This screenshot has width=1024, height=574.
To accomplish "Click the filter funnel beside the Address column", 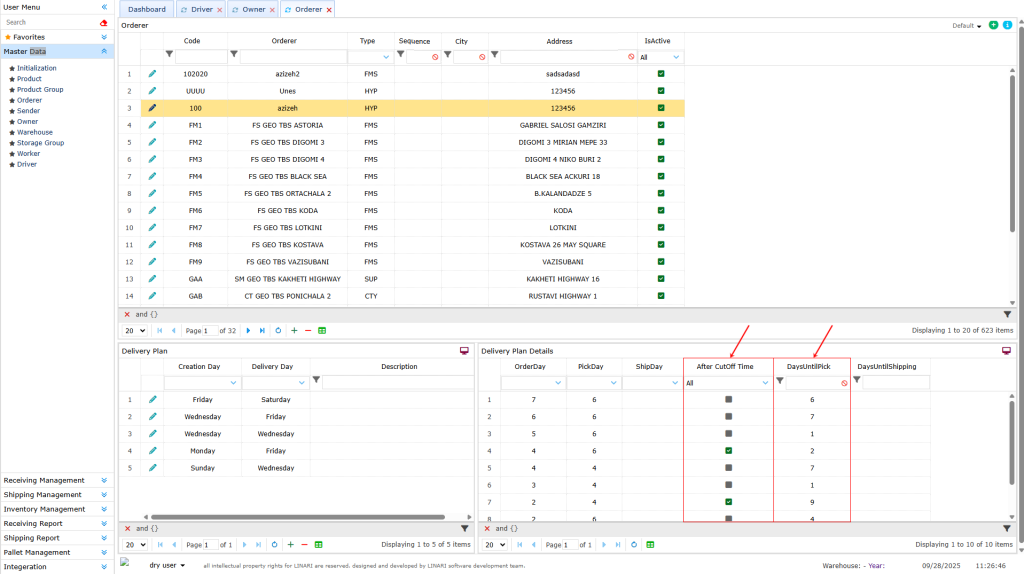I will point(494,57).
